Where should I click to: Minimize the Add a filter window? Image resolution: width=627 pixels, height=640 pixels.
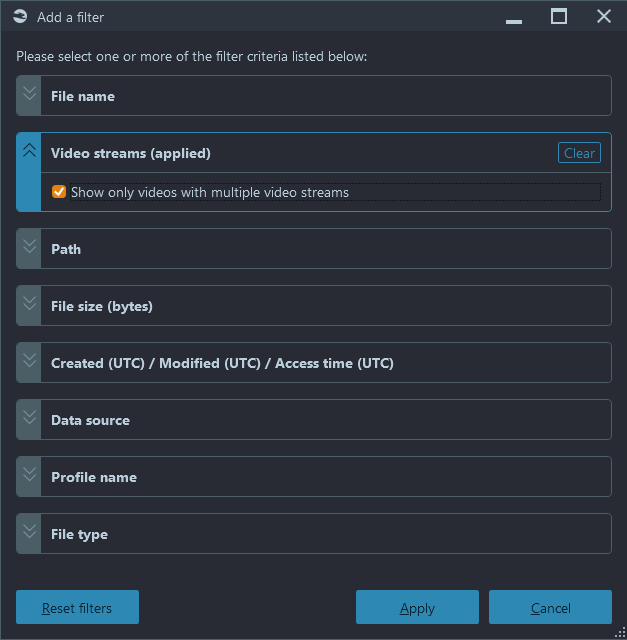coord(514,17)
